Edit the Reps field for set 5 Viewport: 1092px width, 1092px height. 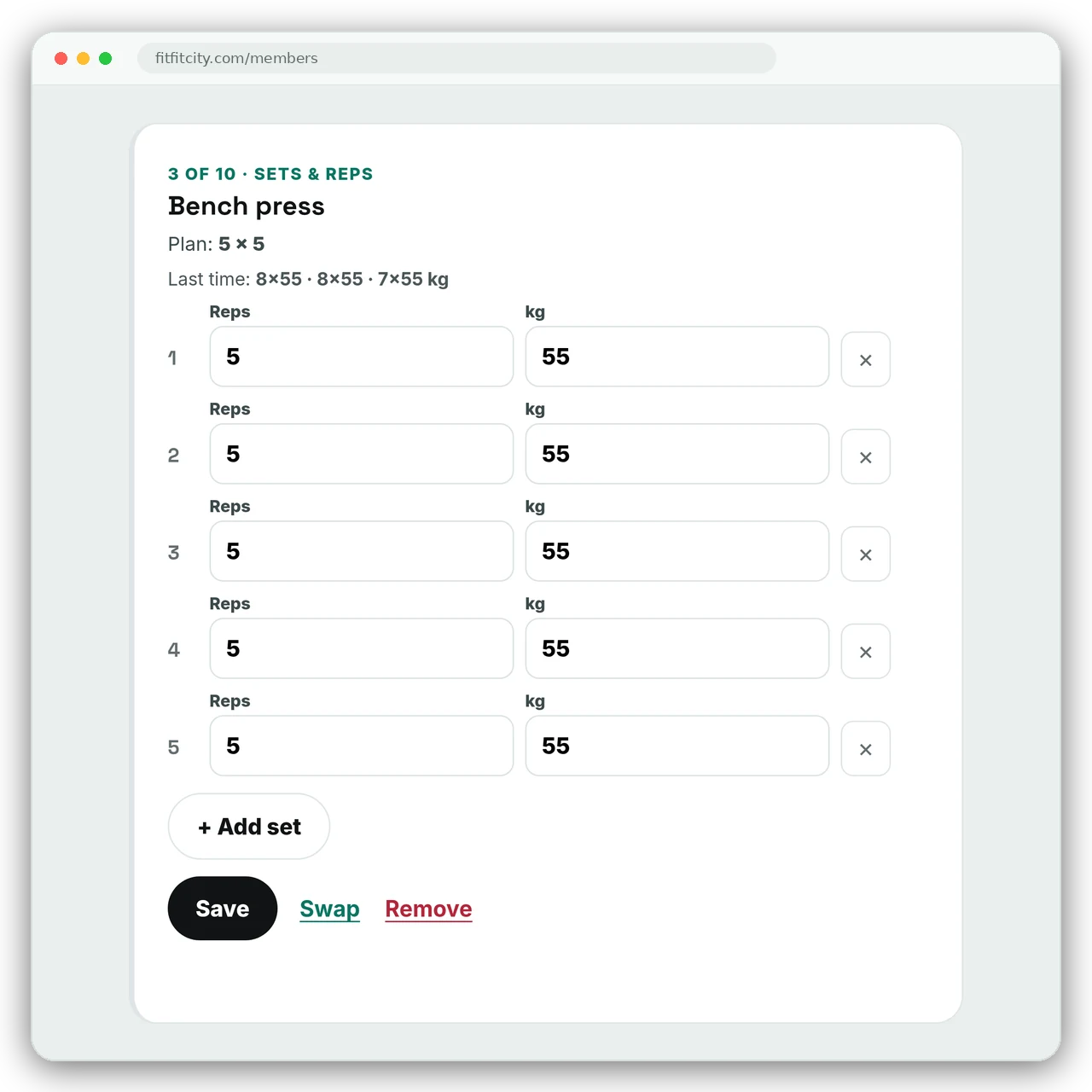(x=362, y=746)
